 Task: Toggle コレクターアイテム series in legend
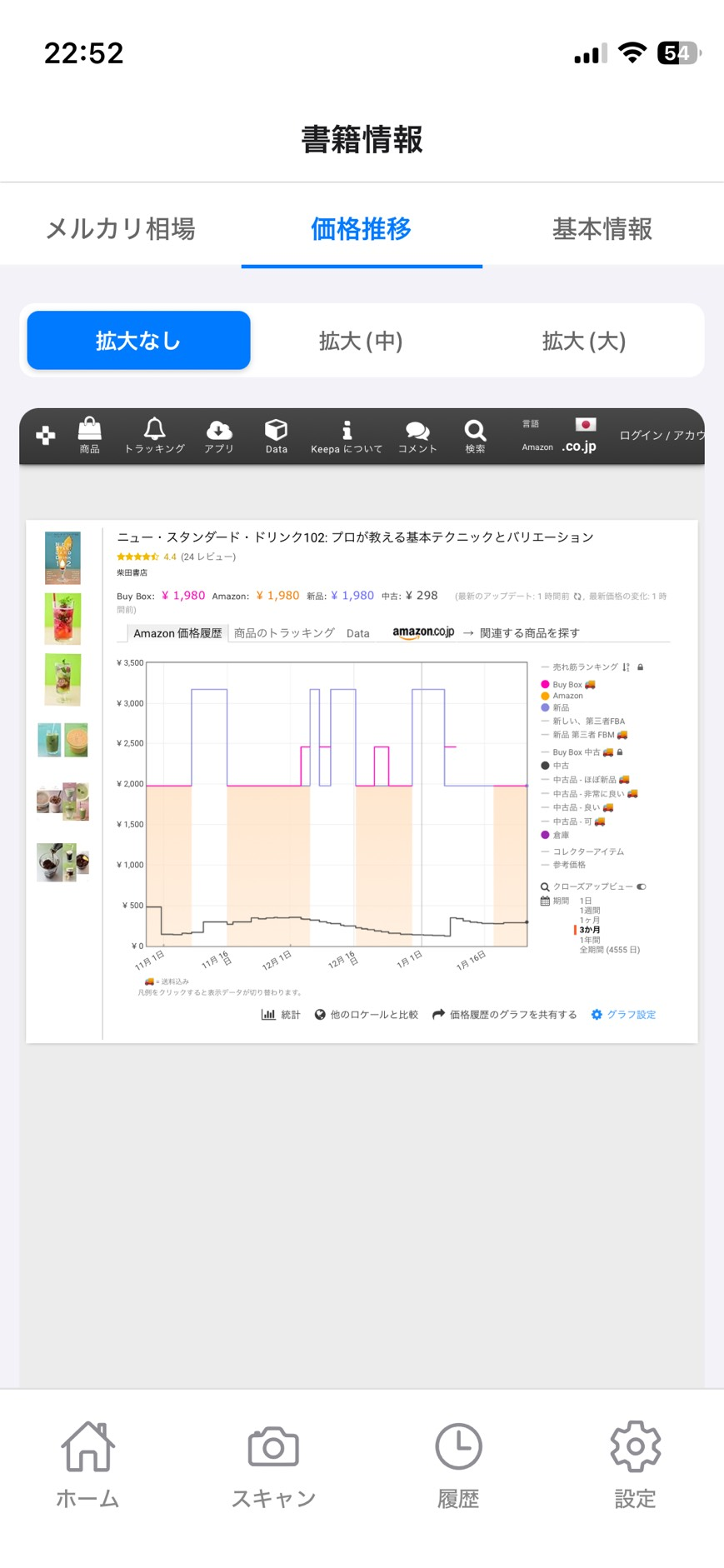coord(582,851)
